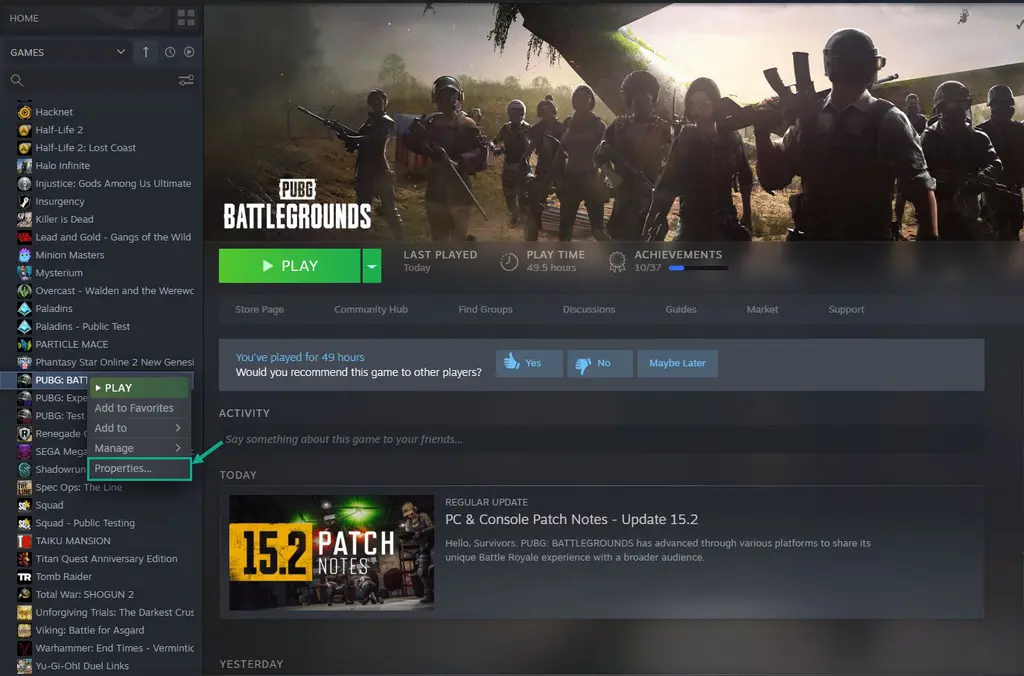
Task: Click the library search magnifier icon
Action: pyautogui.click(x=17, y=80)
